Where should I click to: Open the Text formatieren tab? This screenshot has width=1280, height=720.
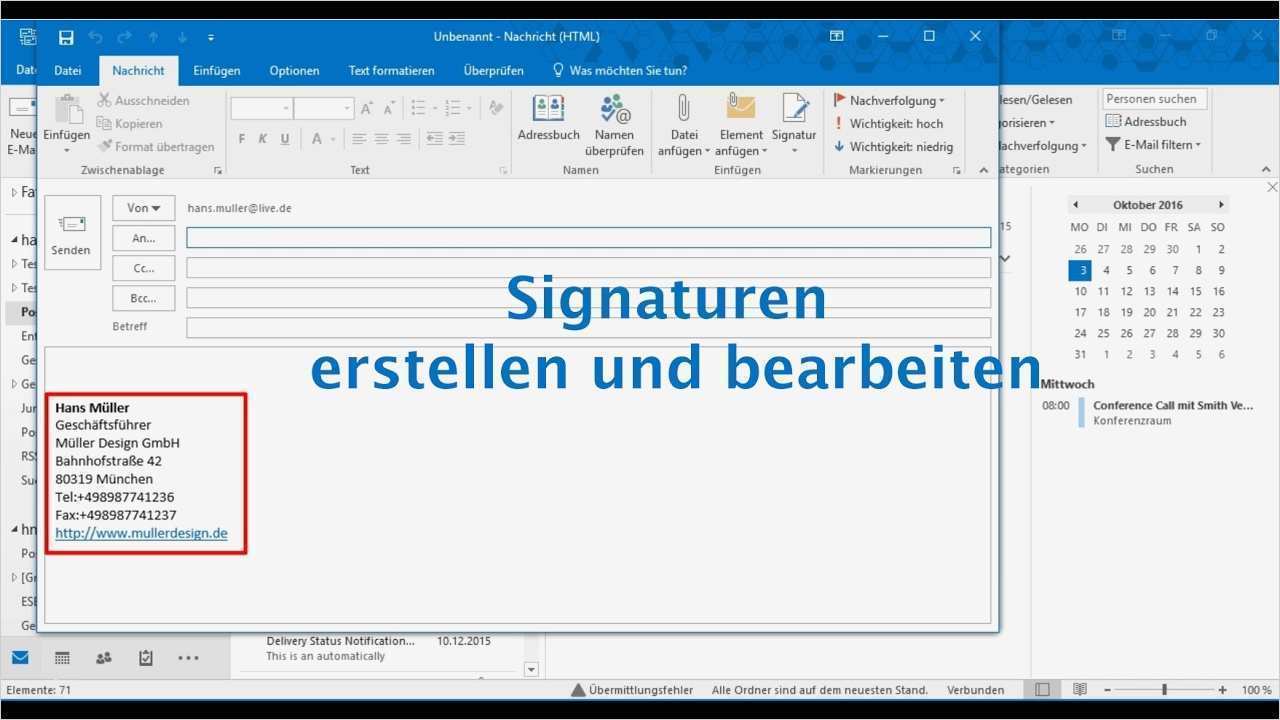[x=391, y=70]
